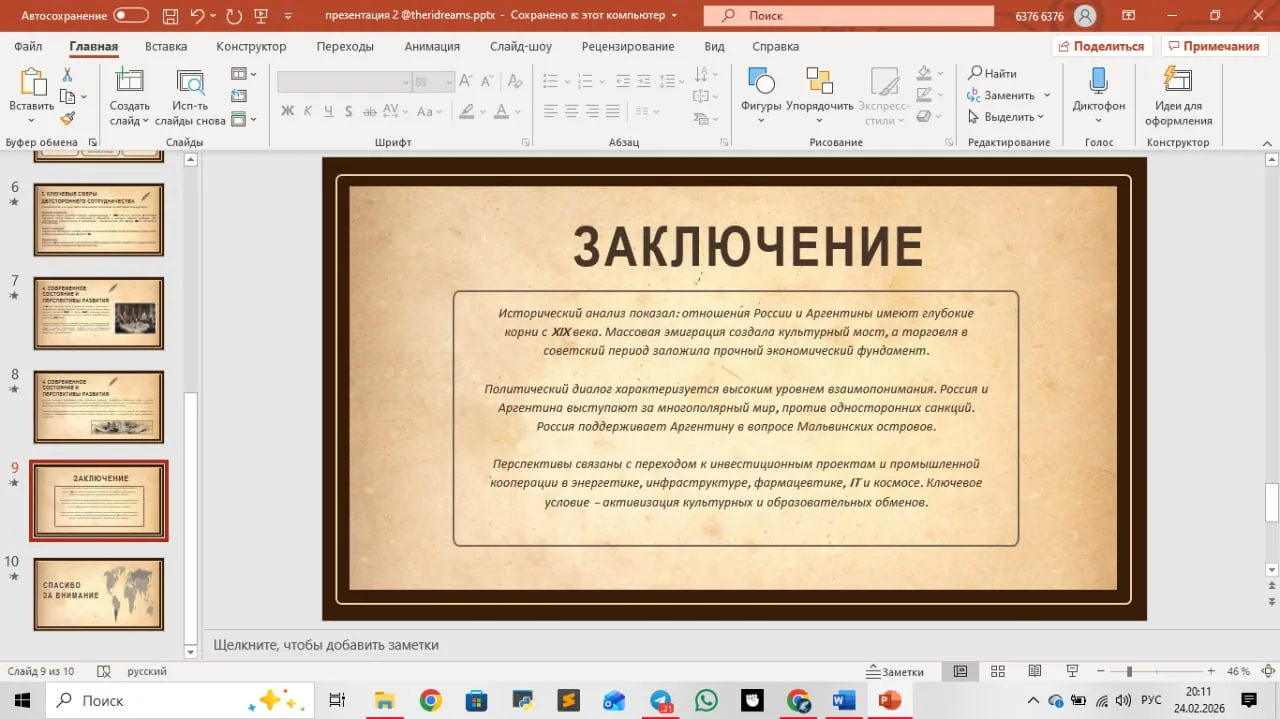Open the Справка tab

(775, 46)
